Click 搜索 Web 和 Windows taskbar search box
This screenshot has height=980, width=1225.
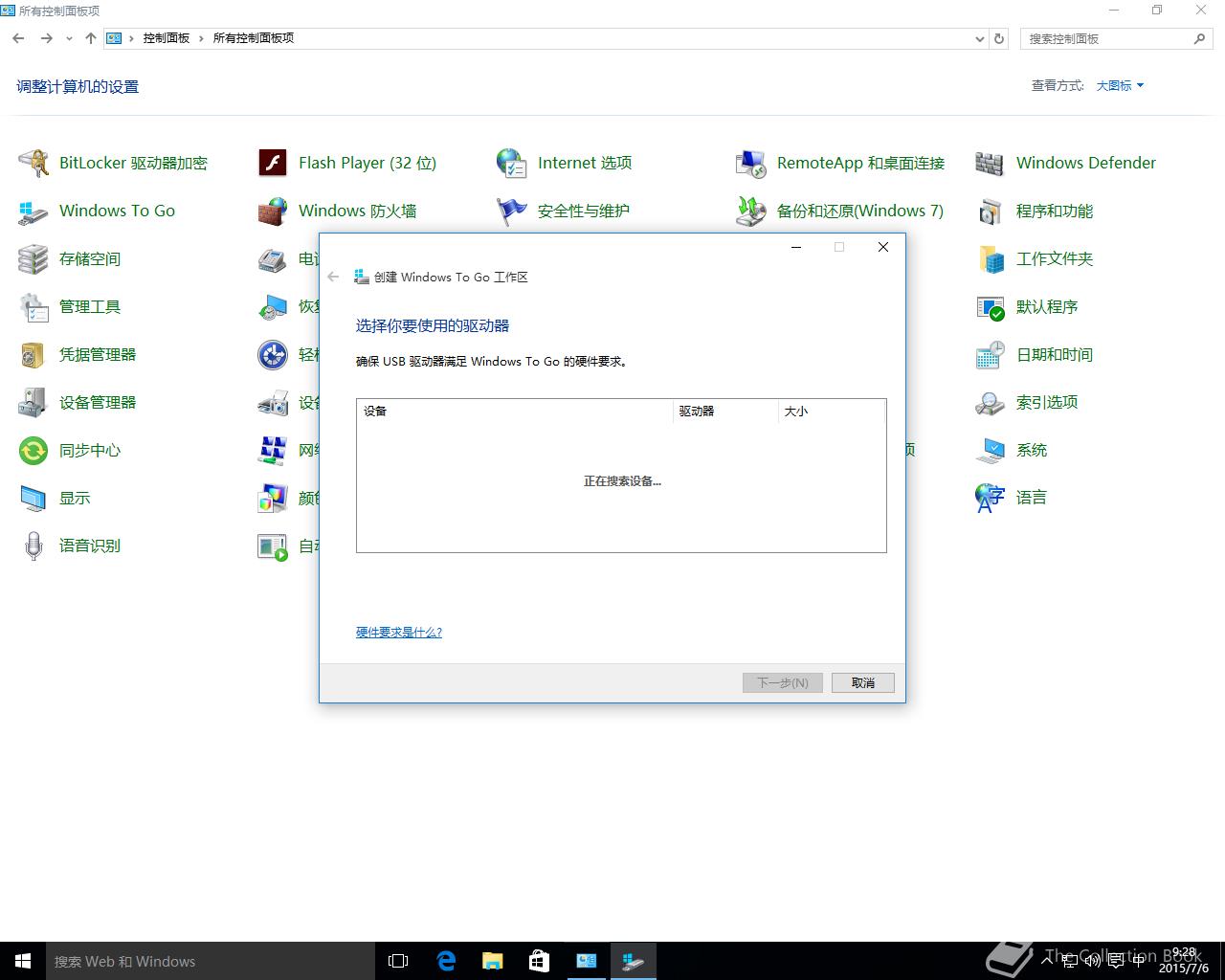(211, 961)
